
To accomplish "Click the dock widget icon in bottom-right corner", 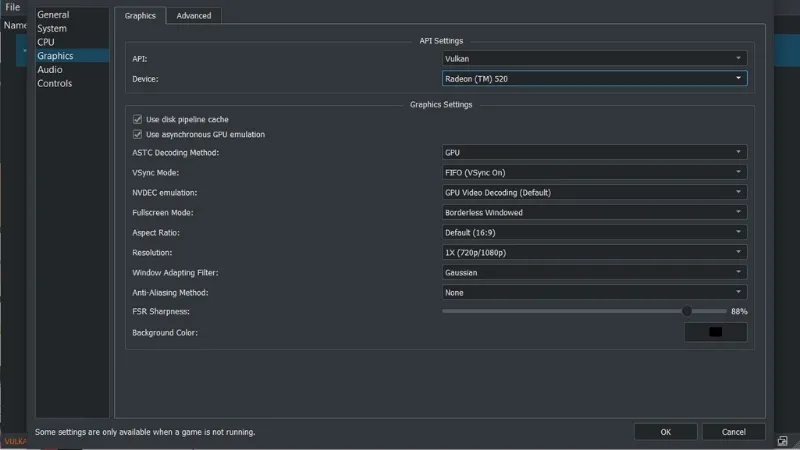I will (x=782, y=440).
